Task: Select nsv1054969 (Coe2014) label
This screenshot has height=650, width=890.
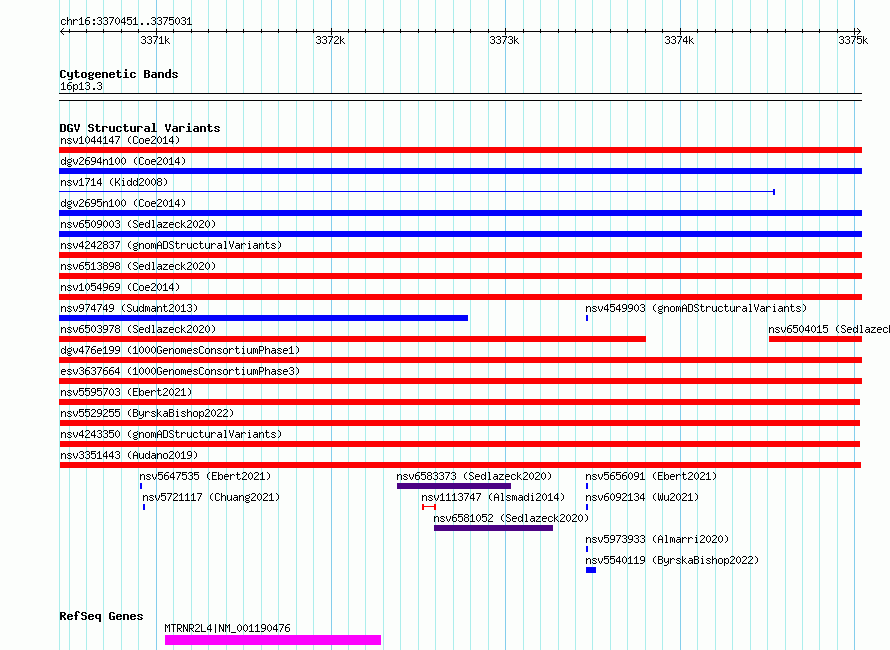Action: click(120, 287)
